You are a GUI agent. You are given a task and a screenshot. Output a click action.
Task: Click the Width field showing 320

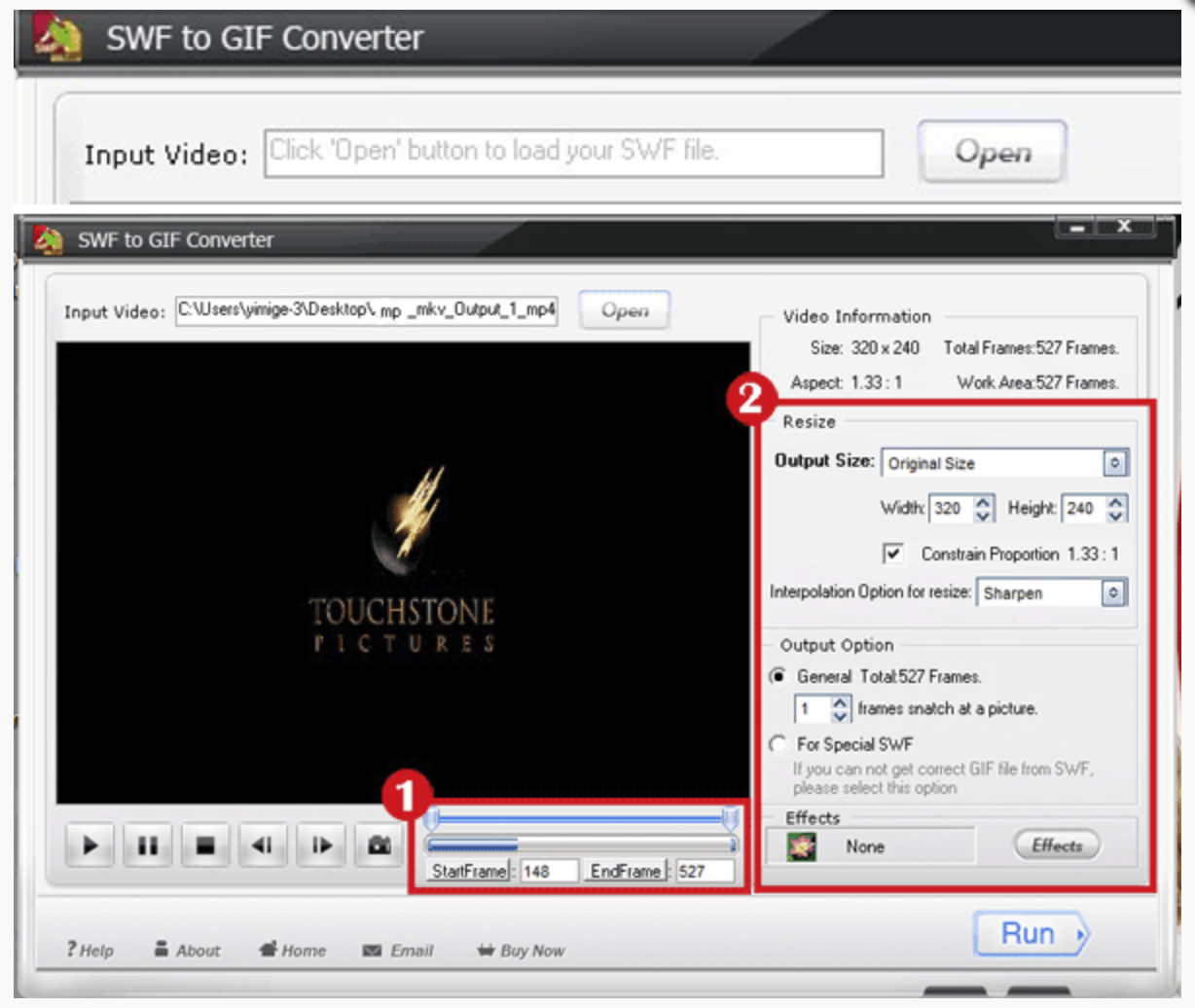[x=951, y=508]
